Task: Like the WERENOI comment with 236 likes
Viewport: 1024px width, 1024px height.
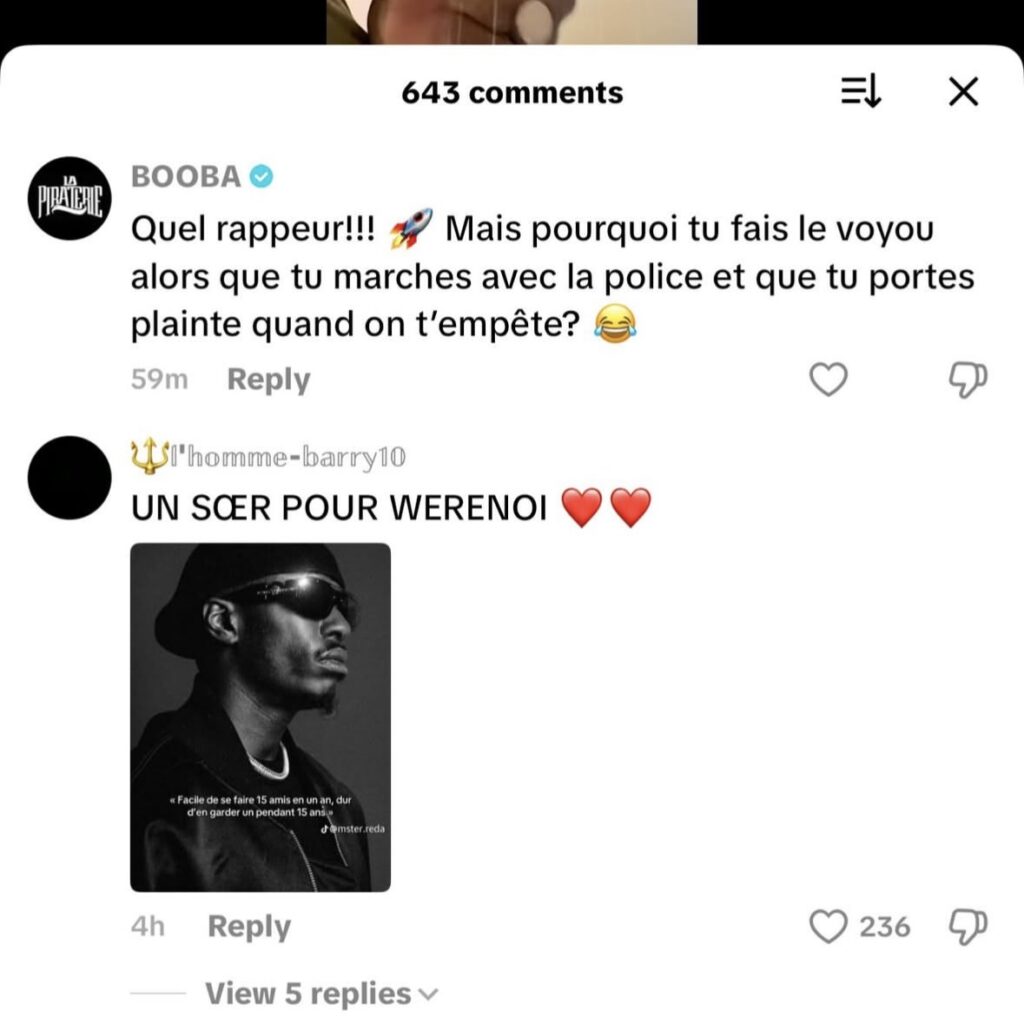Action: tap(828, 927)
